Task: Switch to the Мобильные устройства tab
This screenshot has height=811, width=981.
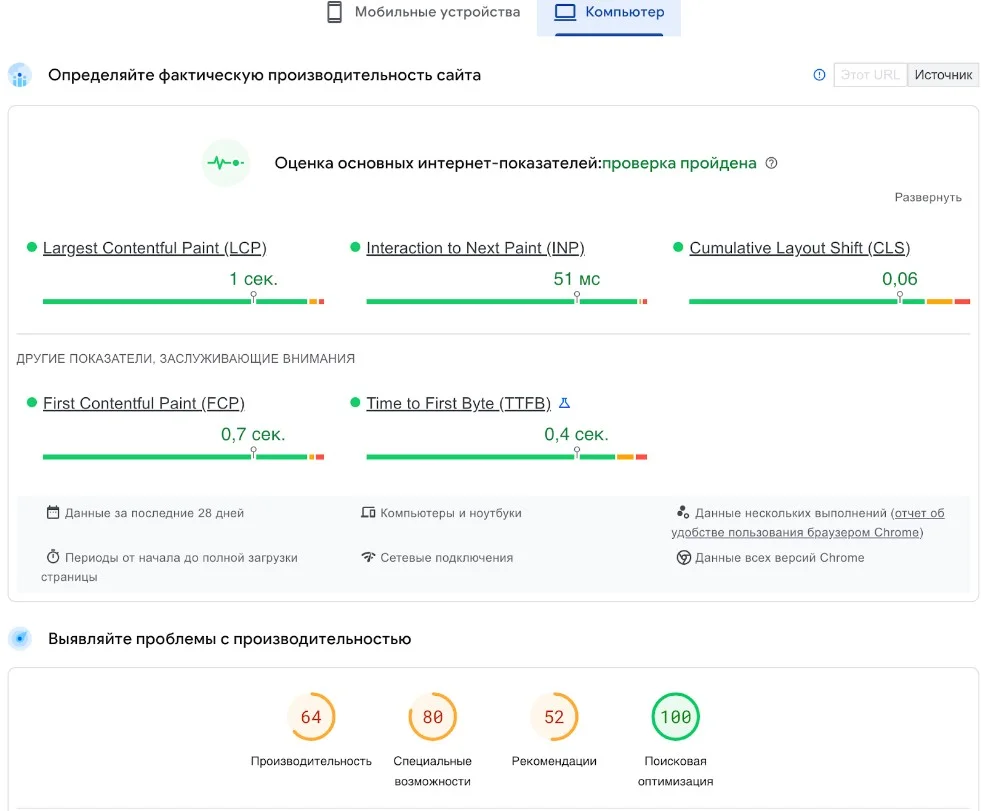Action: tap(424, 12)
